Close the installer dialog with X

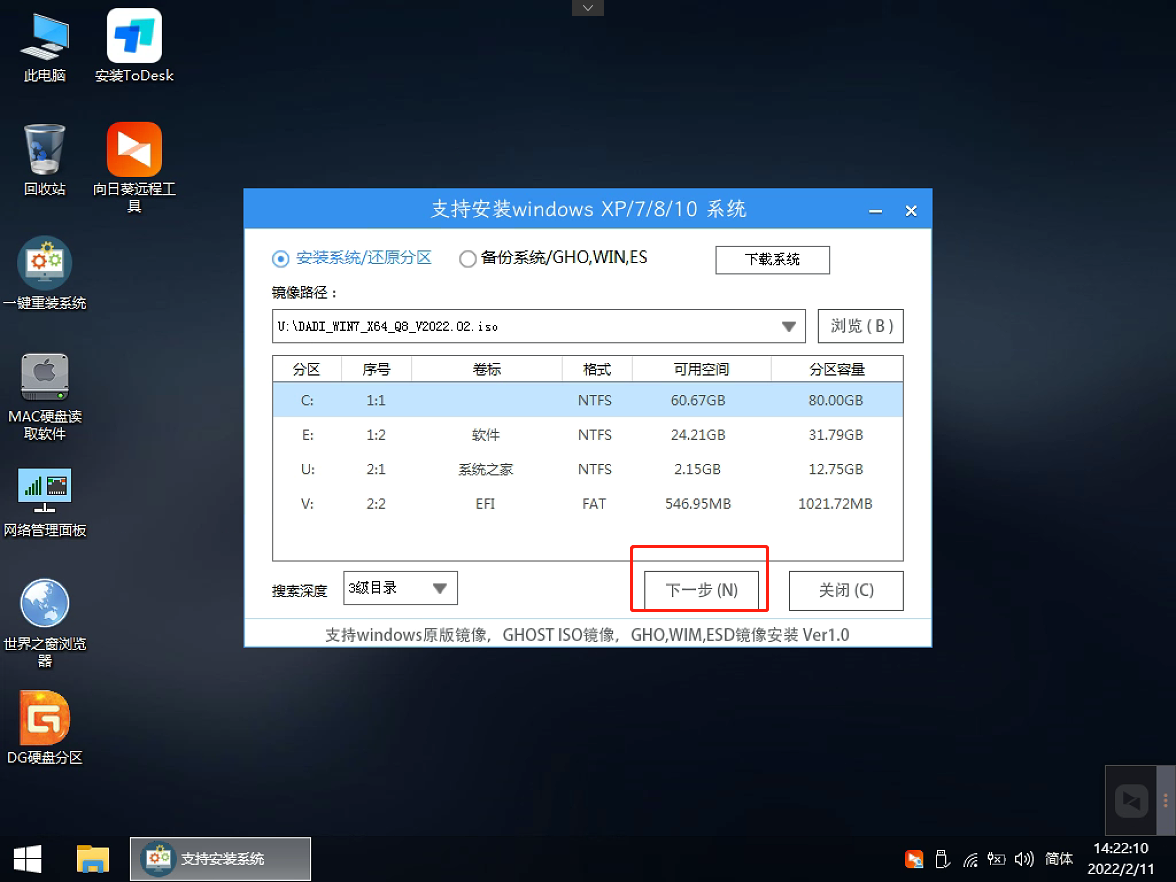[910, 211]
